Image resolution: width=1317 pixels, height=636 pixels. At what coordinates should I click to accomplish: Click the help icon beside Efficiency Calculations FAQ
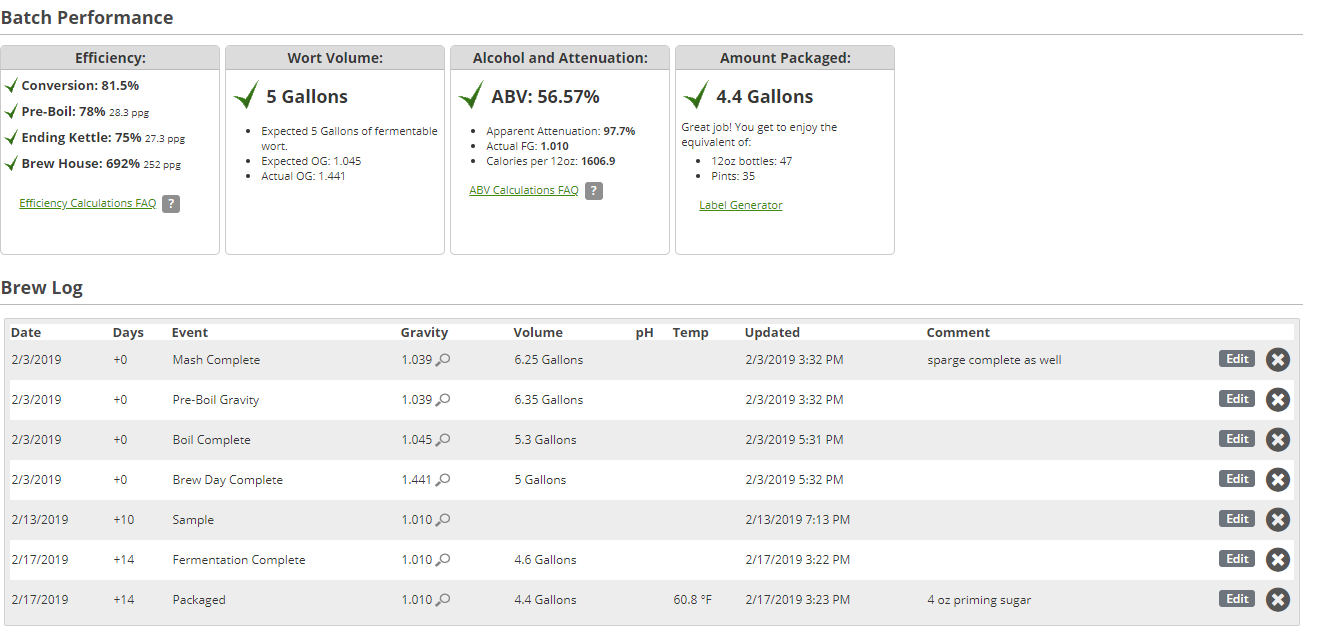click(171, 204)
